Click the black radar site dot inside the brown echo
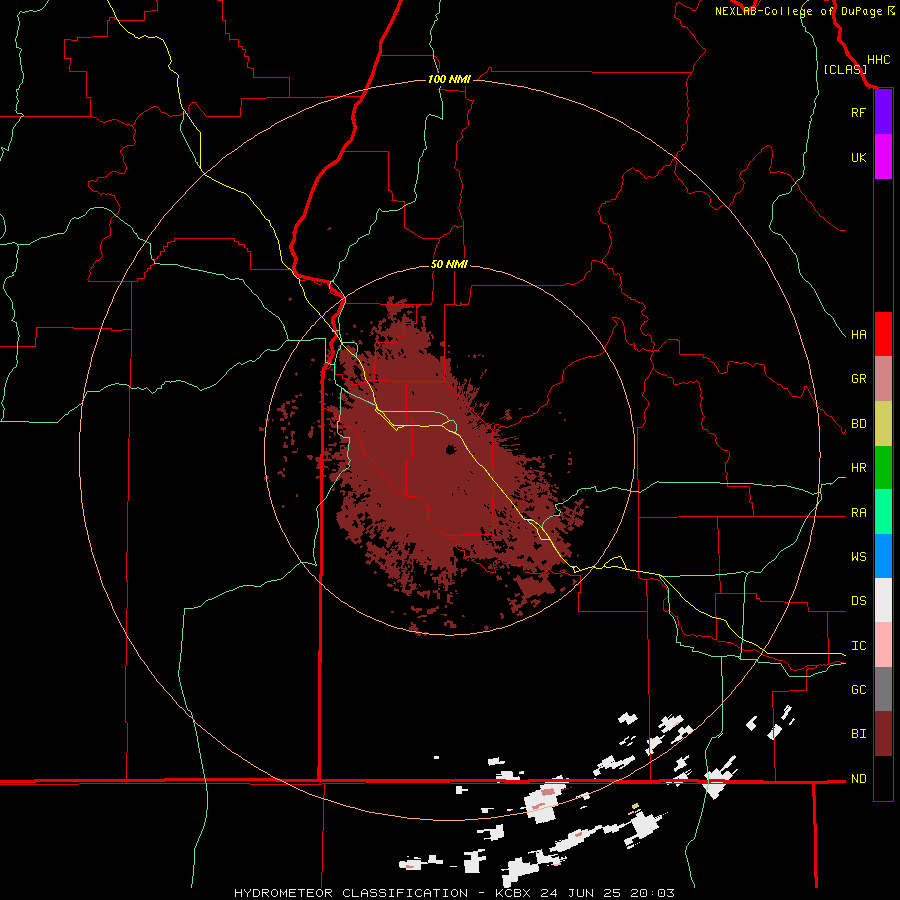This screenshot has width=900, height=900. [451, 450]
